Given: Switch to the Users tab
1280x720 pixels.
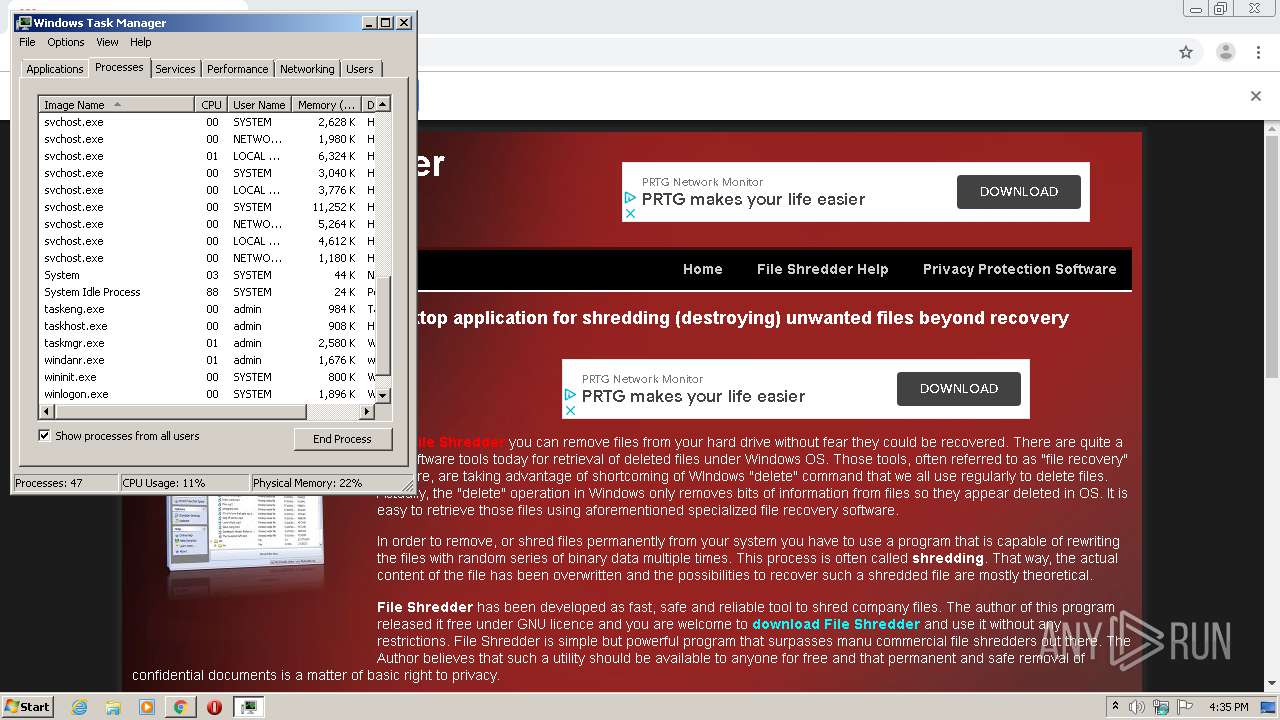Looking at the screenshot, I should 360,69.
